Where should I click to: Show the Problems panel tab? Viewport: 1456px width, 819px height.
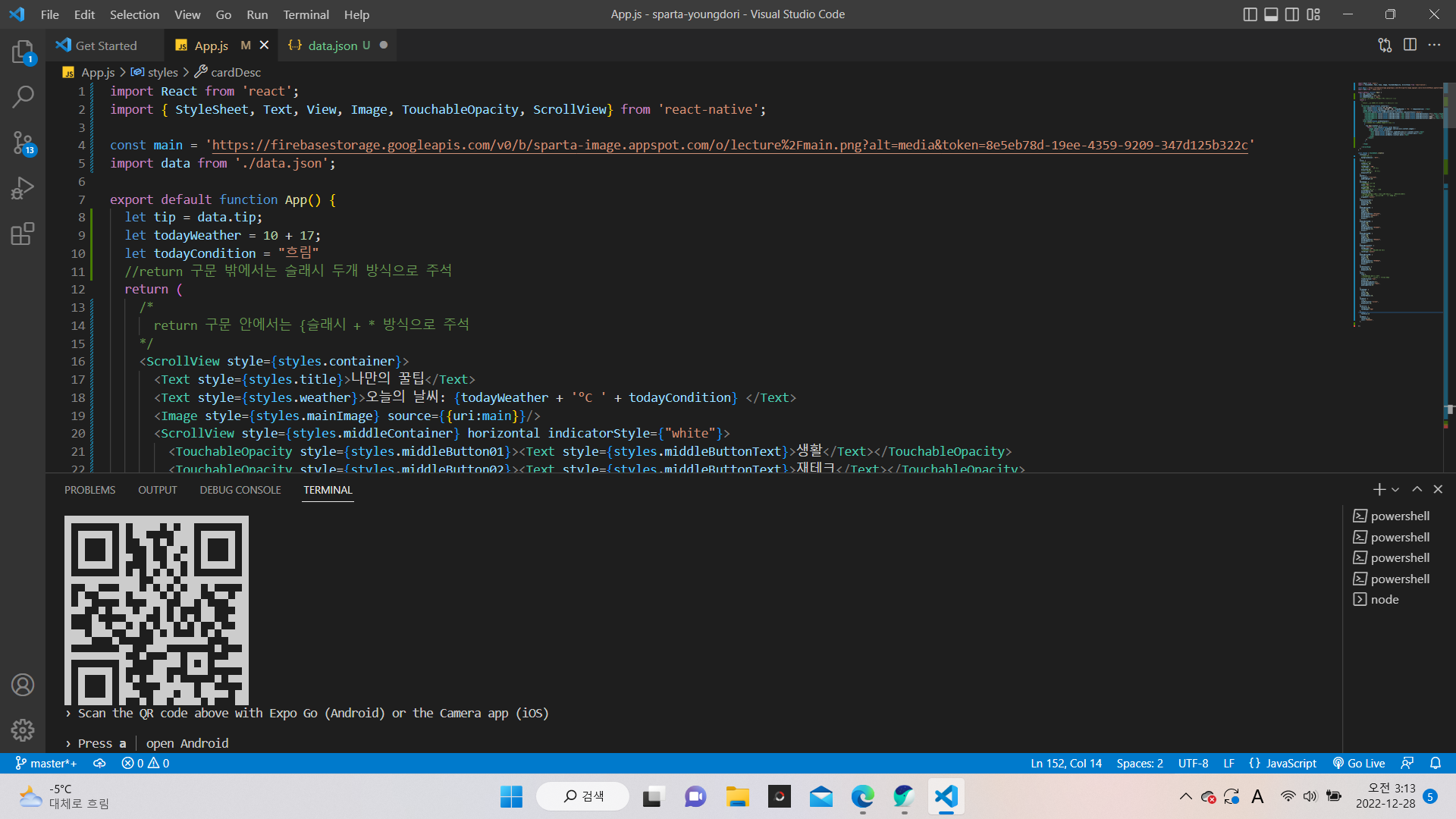90,490
